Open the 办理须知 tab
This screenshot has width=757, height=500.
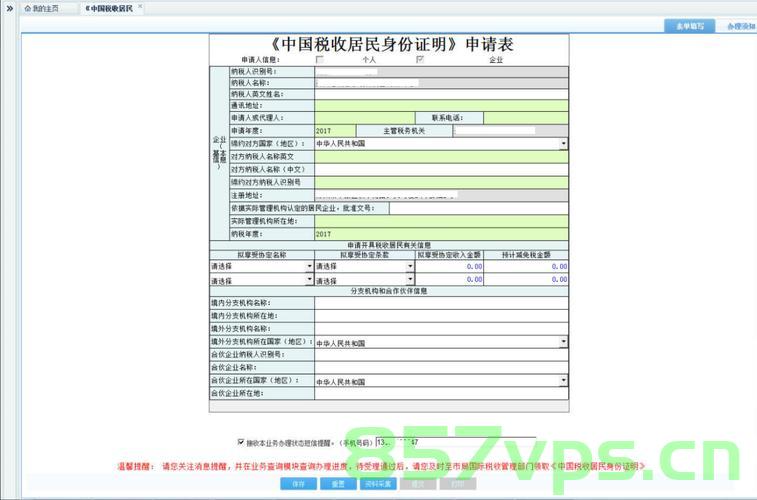click(740, 26)
